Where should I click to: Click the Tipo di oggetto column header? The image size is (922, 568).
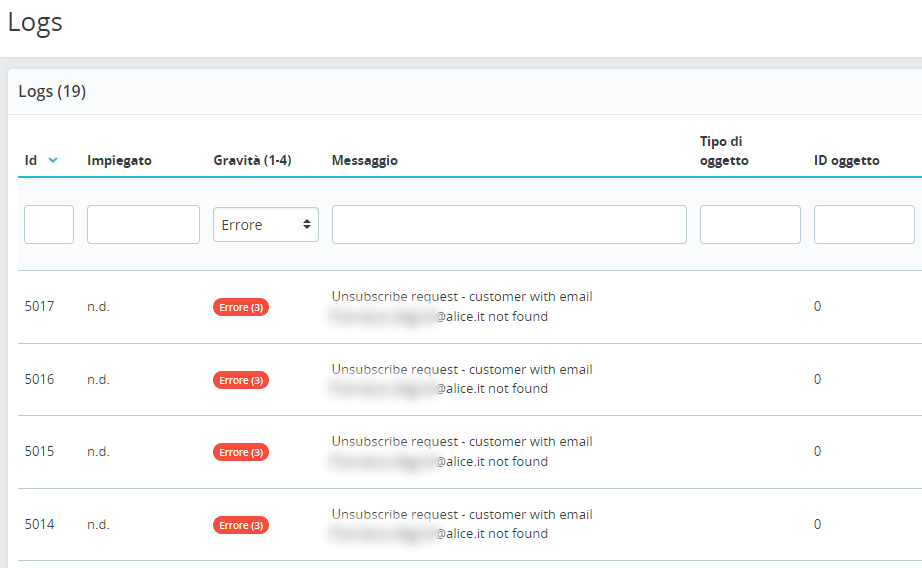[724, 151]
